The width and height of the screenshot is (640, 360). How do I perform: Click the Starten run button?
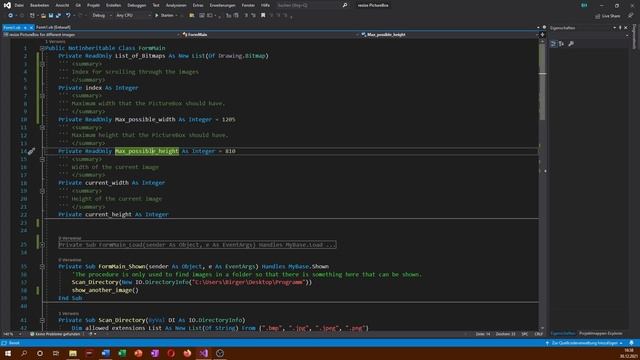[164, 16]
